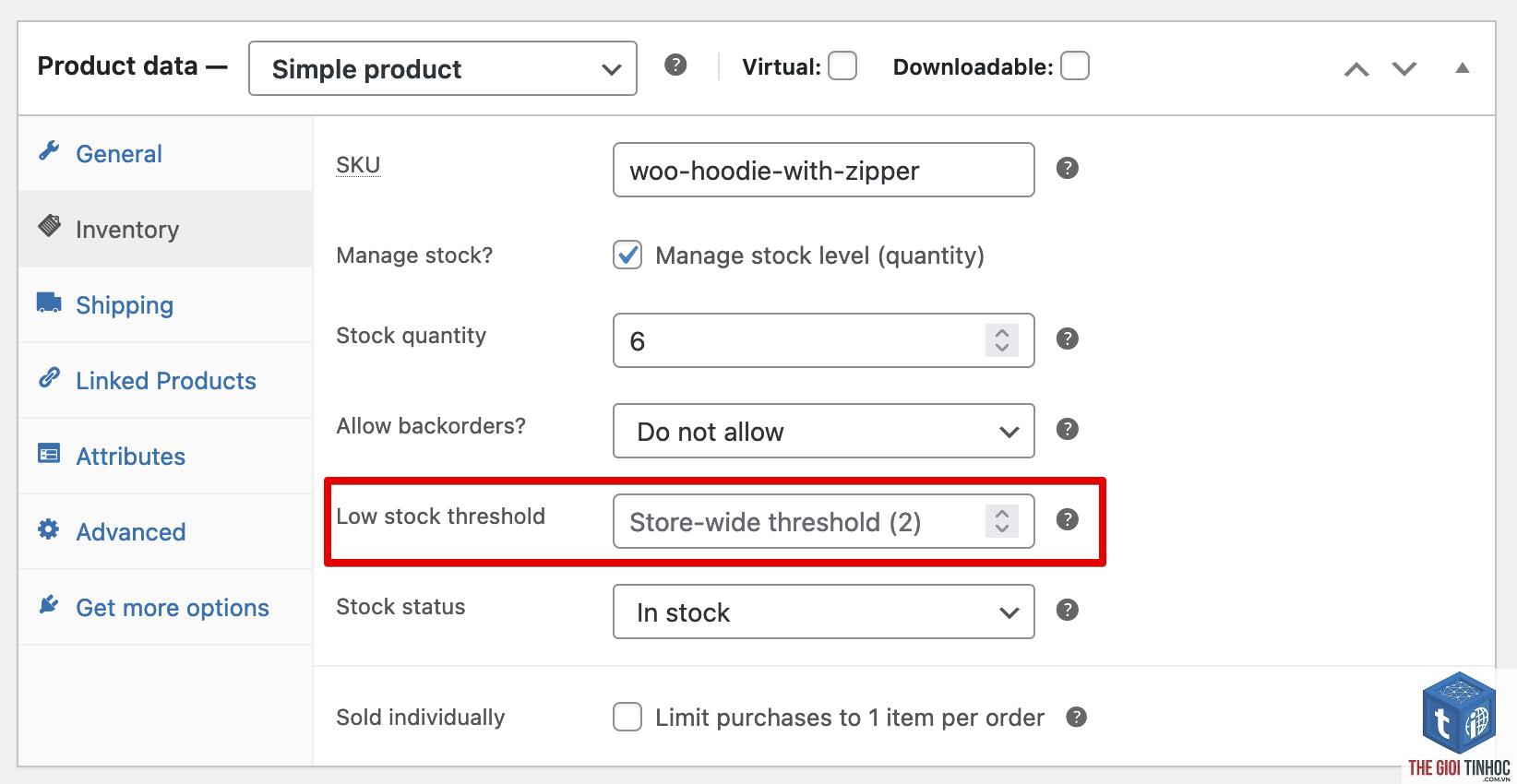This screenshot has height=784, width=1517.
Task: Check Limit purchases to 1 item
Action: pos(627,717)
